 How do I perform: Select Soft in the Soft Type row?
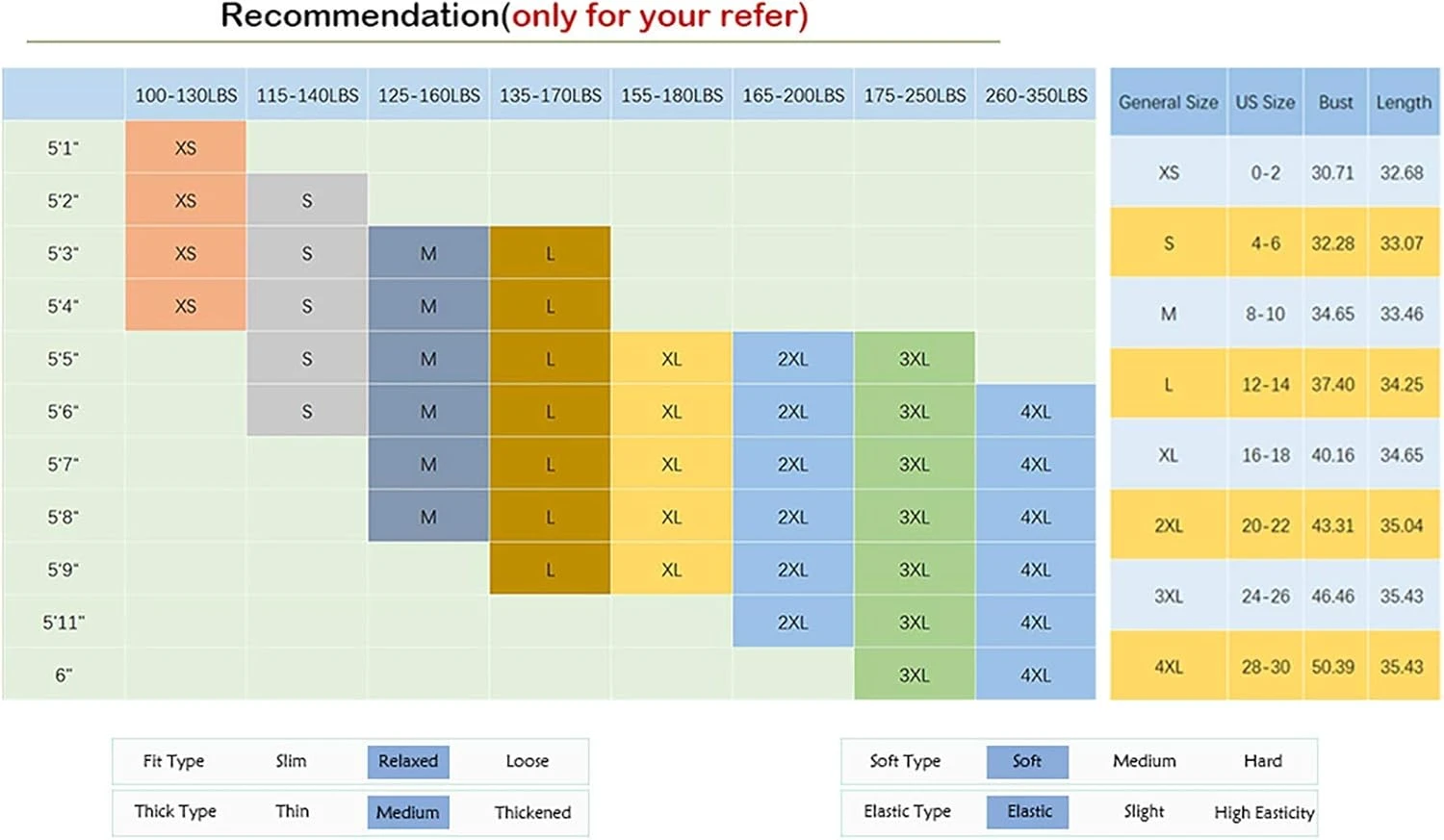(x=1026, y=761)
